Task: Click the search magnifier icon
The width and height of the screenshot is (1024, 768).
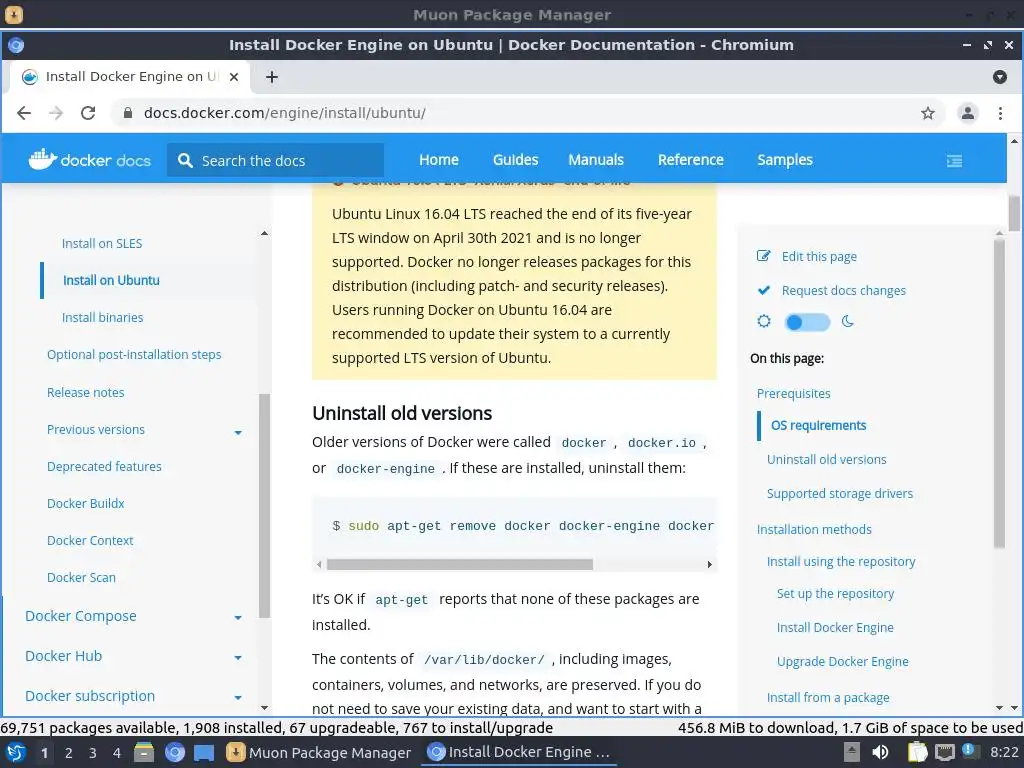Action: tap(185, 161)
